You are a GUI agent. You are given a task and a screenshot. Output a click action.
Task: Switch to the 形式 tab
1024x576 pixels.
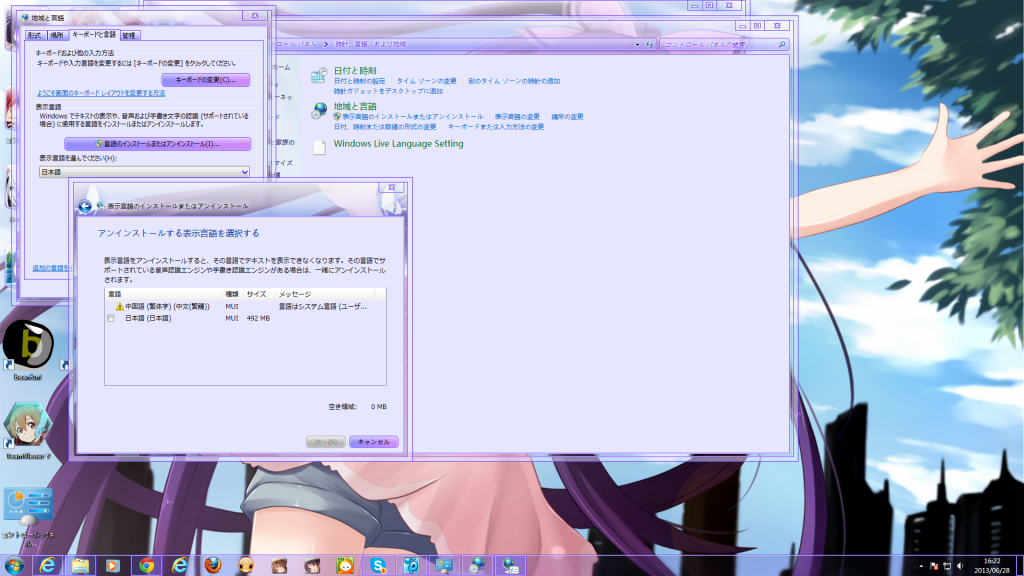(34, 35)
